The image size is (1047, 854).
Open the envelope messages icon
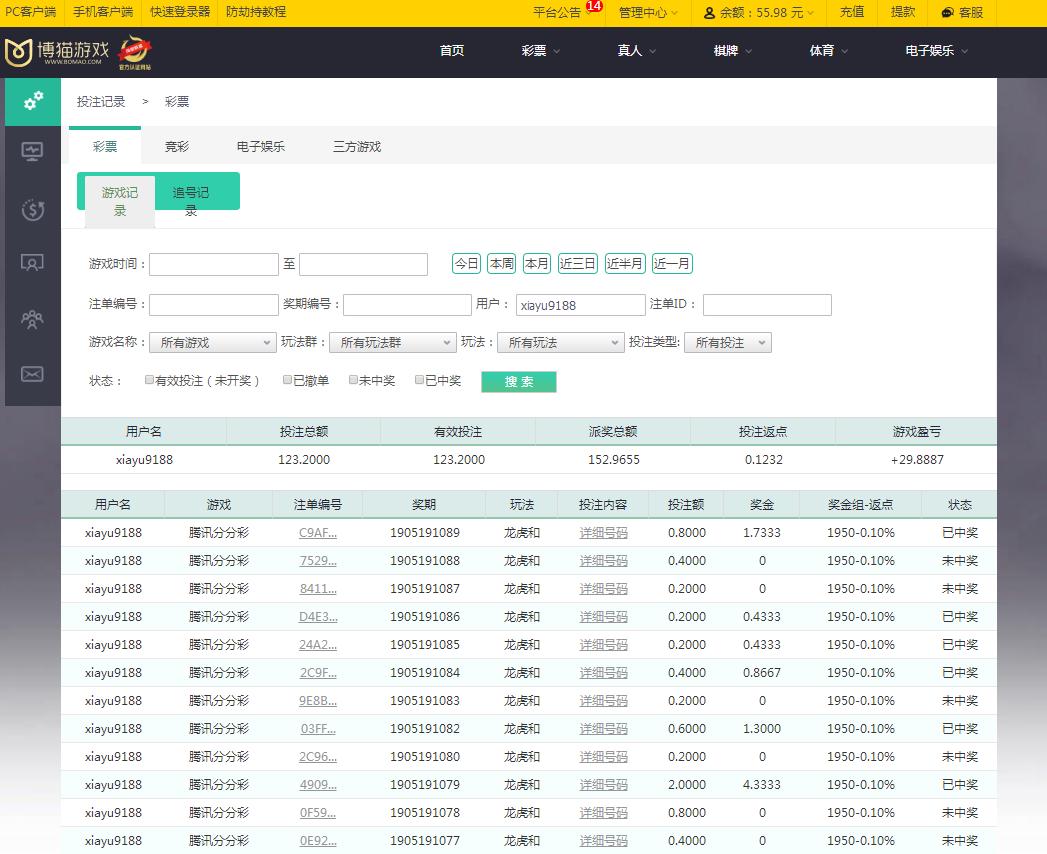pyautogui.click(x=33, y=374)
